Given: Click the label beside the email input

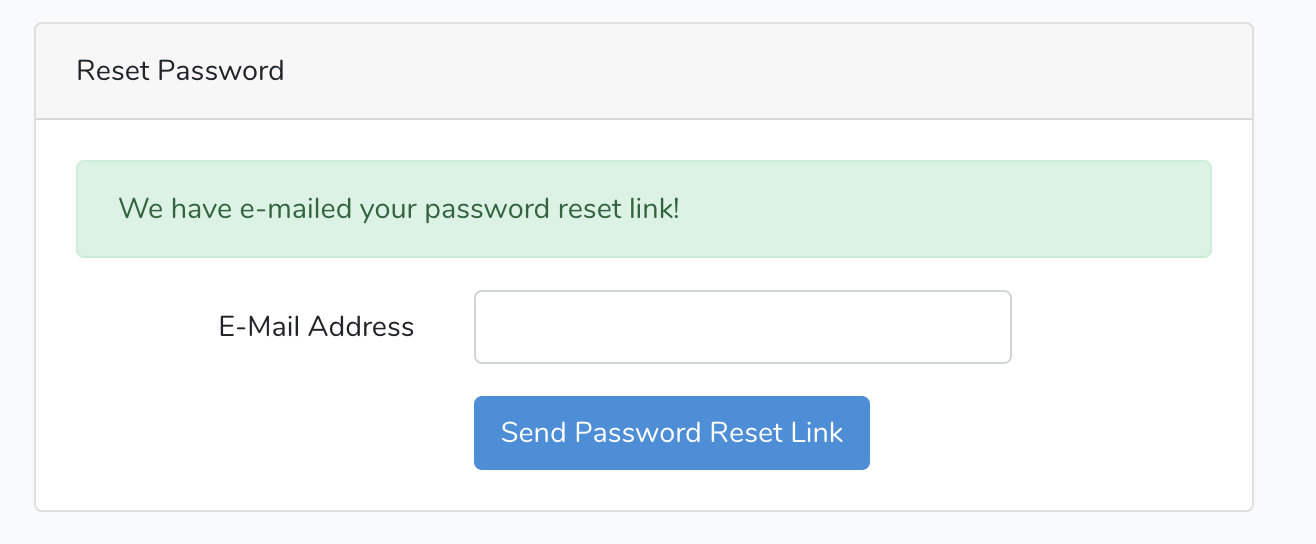Looking at the screenshot, I should pos(316,327).
